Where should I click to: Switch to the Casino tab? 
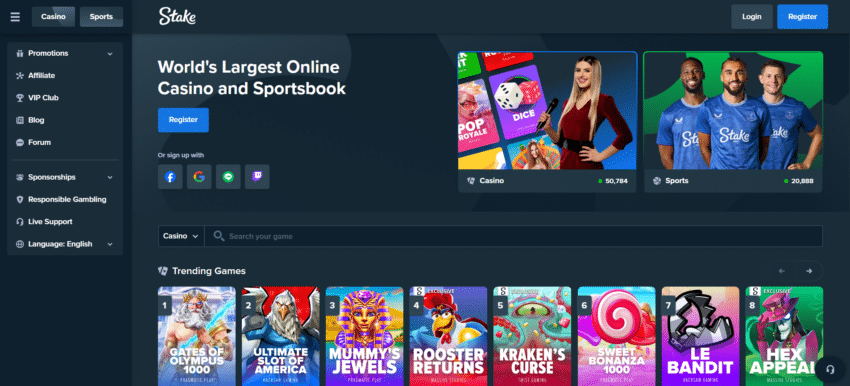pyautogui.click(x=53, y=17)
